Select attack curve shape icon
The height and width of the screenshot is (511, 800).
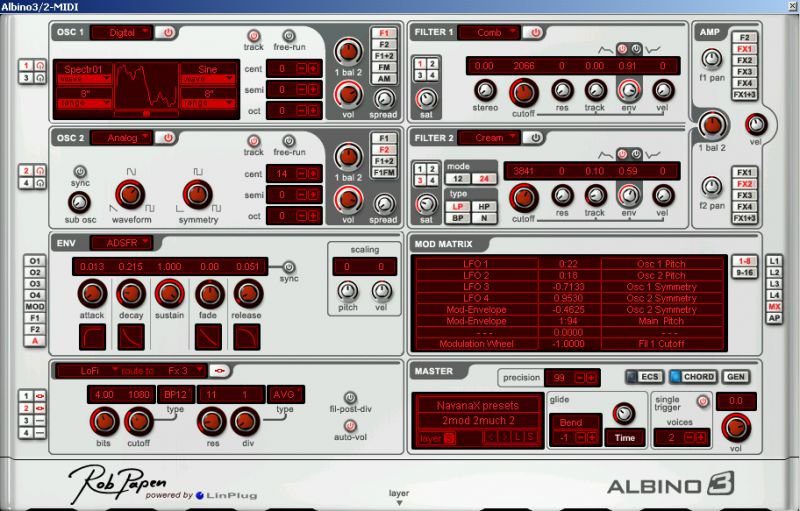[92, 337]
